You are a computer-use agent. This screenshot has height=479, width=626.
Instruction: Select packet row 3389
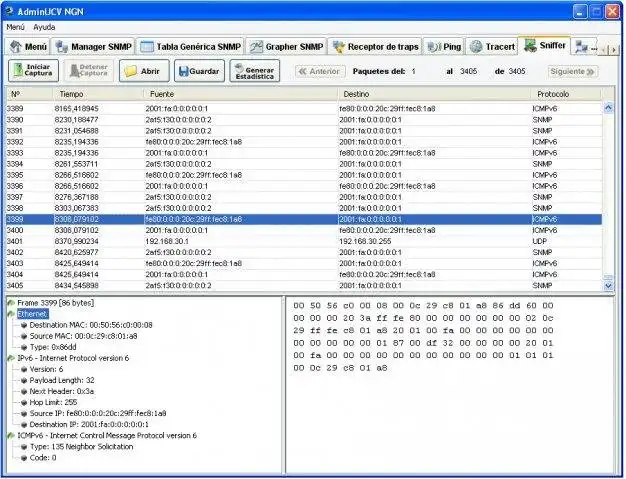(x=304, y=109)
